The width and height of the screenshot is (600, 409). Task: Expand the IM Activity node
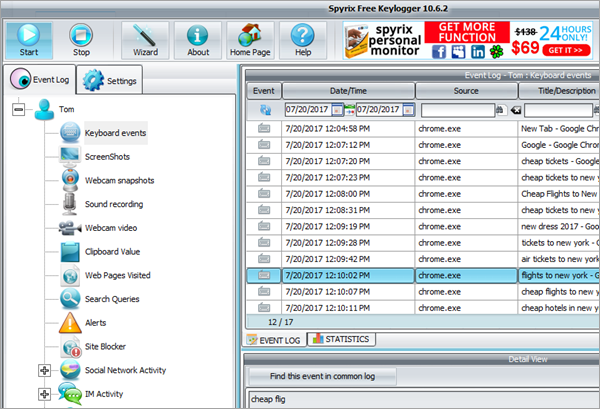coord(44,394)
